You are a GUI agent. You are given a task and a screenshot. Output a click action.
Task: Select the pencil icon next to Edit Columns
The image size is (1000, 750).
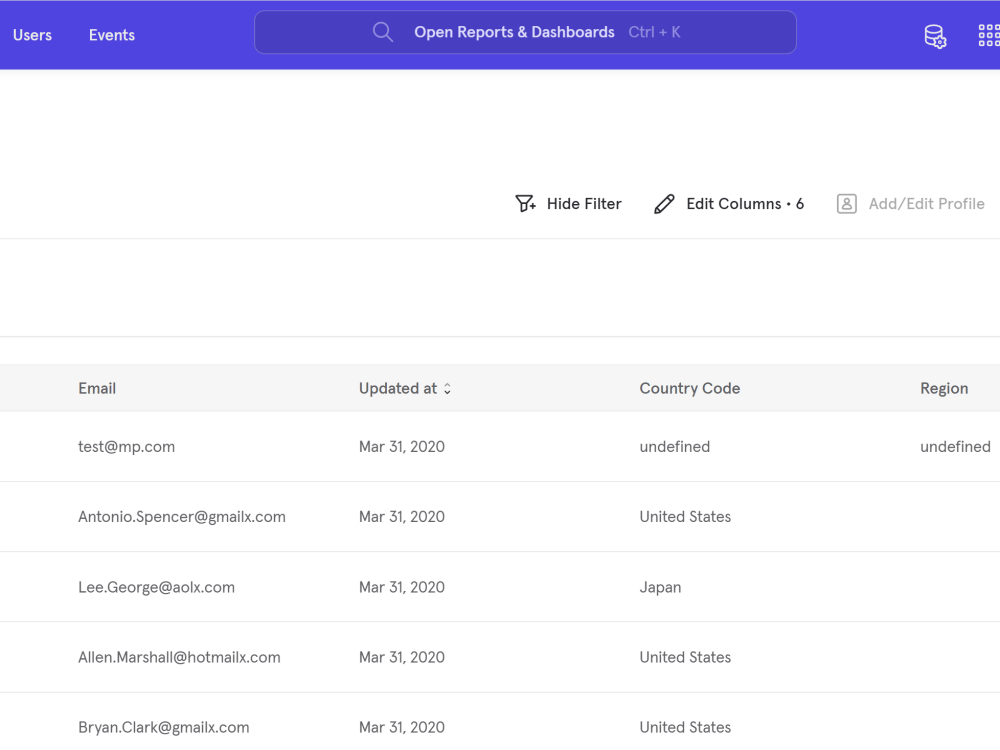tap(664, 203)
